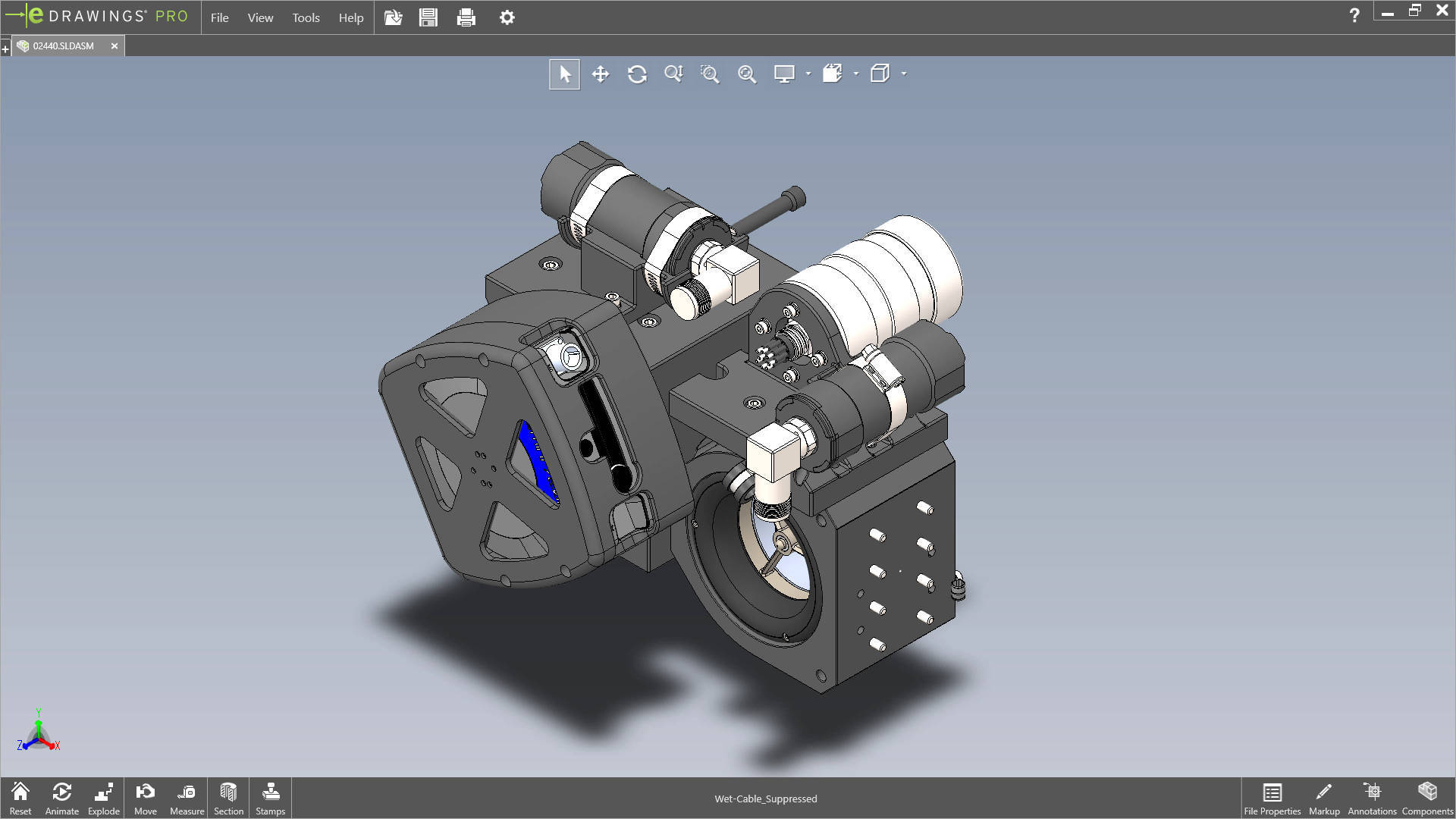
Task: Select the zoom fit icon in toolbar
Action: coord(747,73)
